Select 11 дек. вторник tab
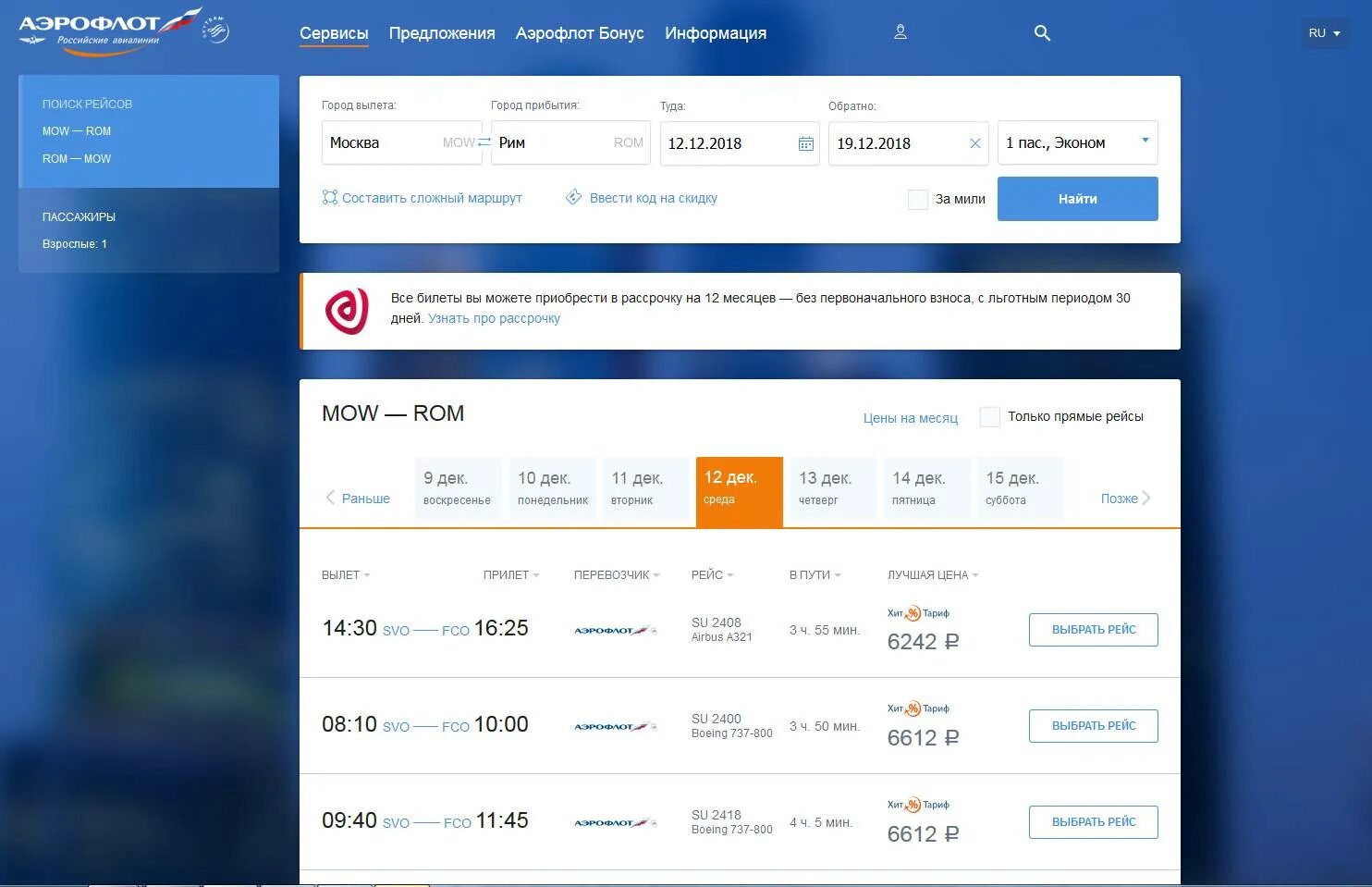The image size is (1372, 887). coord(646,488)
